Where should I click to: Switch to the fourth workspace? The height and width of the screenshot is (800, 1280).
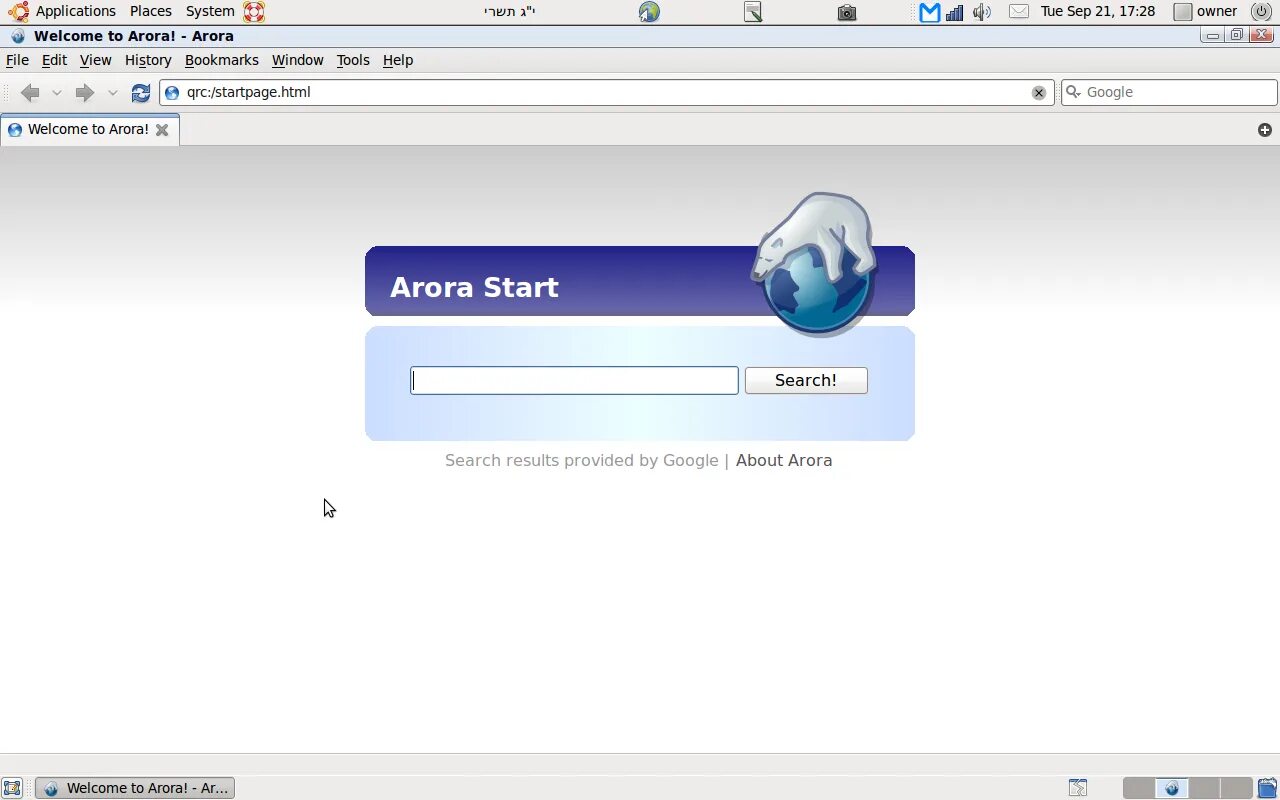1236,788
